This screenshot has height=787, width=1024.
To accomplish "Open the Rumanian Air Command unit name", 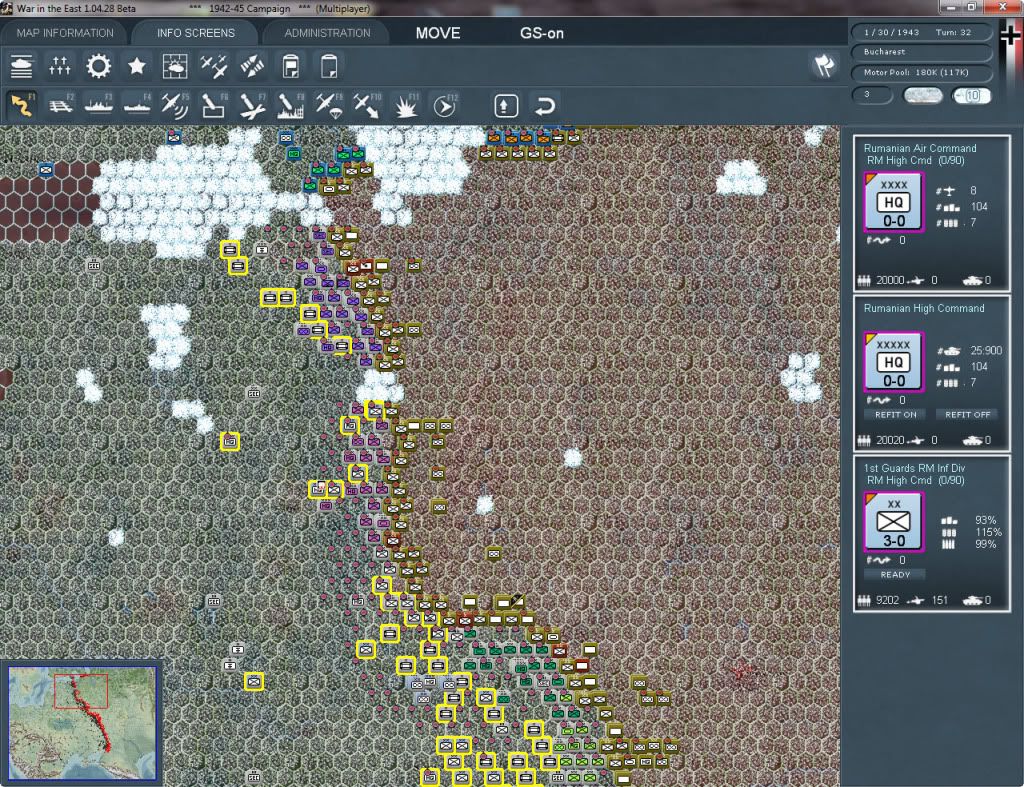I will (920, 148).
